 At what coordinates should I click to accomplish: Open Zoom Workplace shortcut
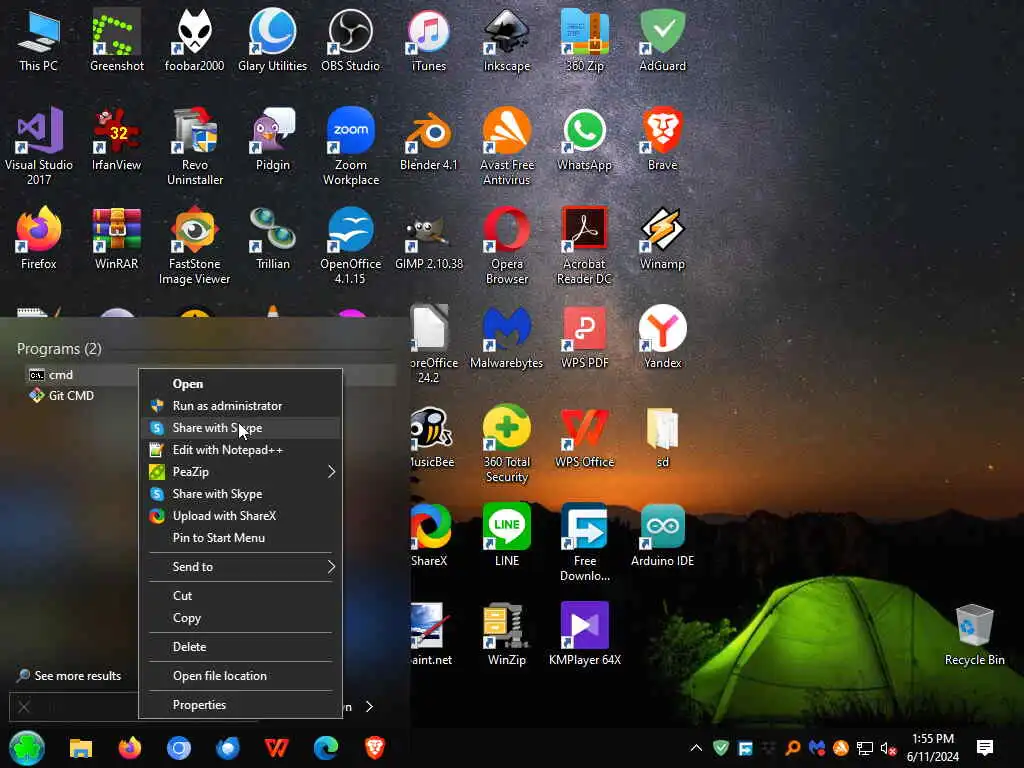[351, 146]
